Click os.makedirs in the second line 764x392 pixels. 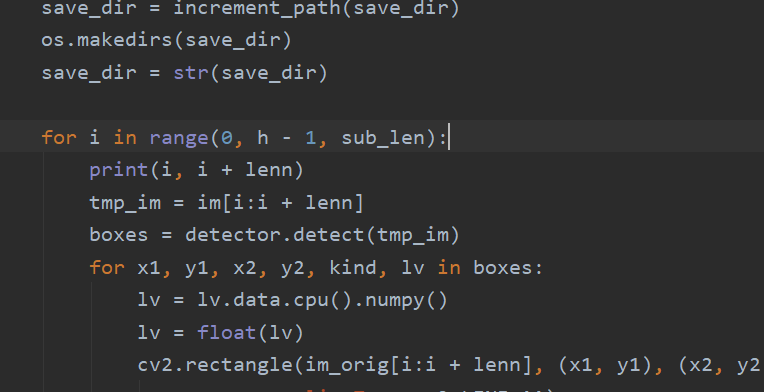click(x=107, y=40)
